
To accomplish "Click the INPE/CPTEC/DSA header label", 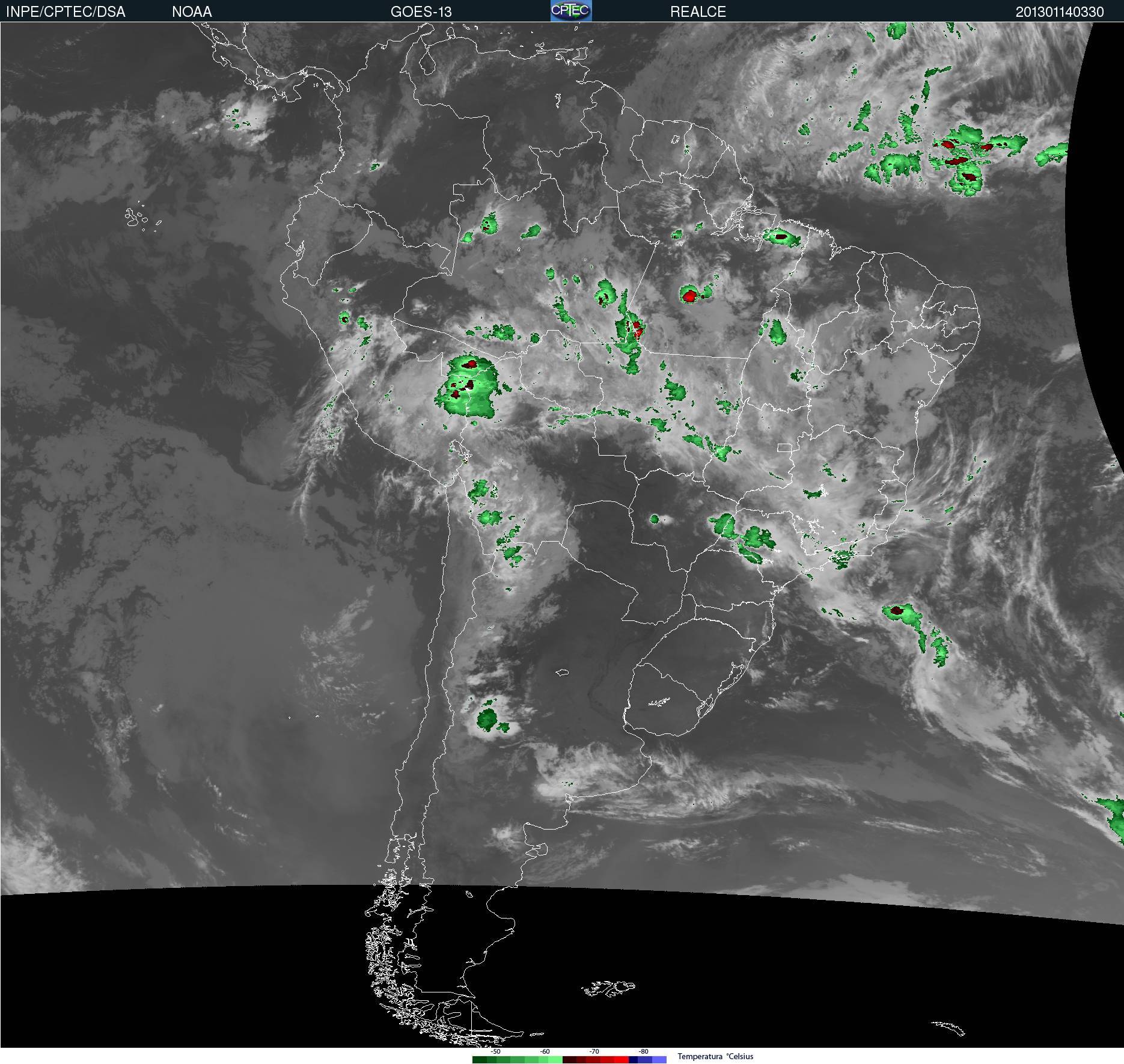I will point(66,12).
